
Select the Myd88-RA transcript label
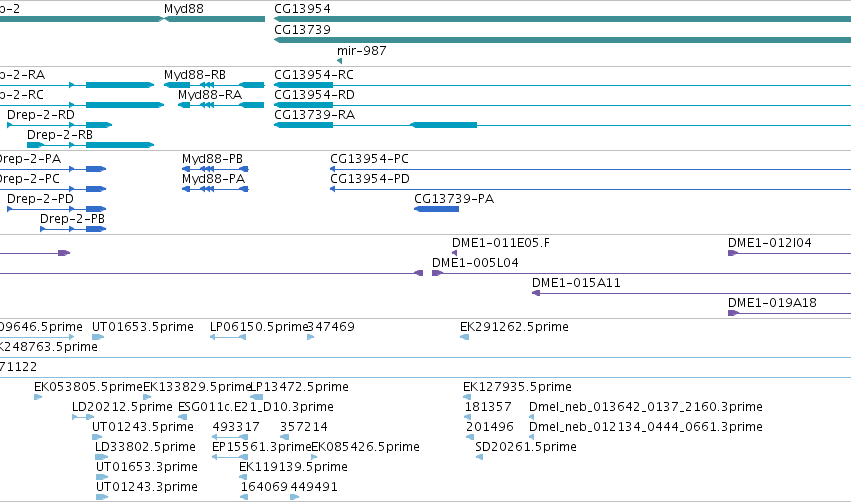tap(210, 95)
